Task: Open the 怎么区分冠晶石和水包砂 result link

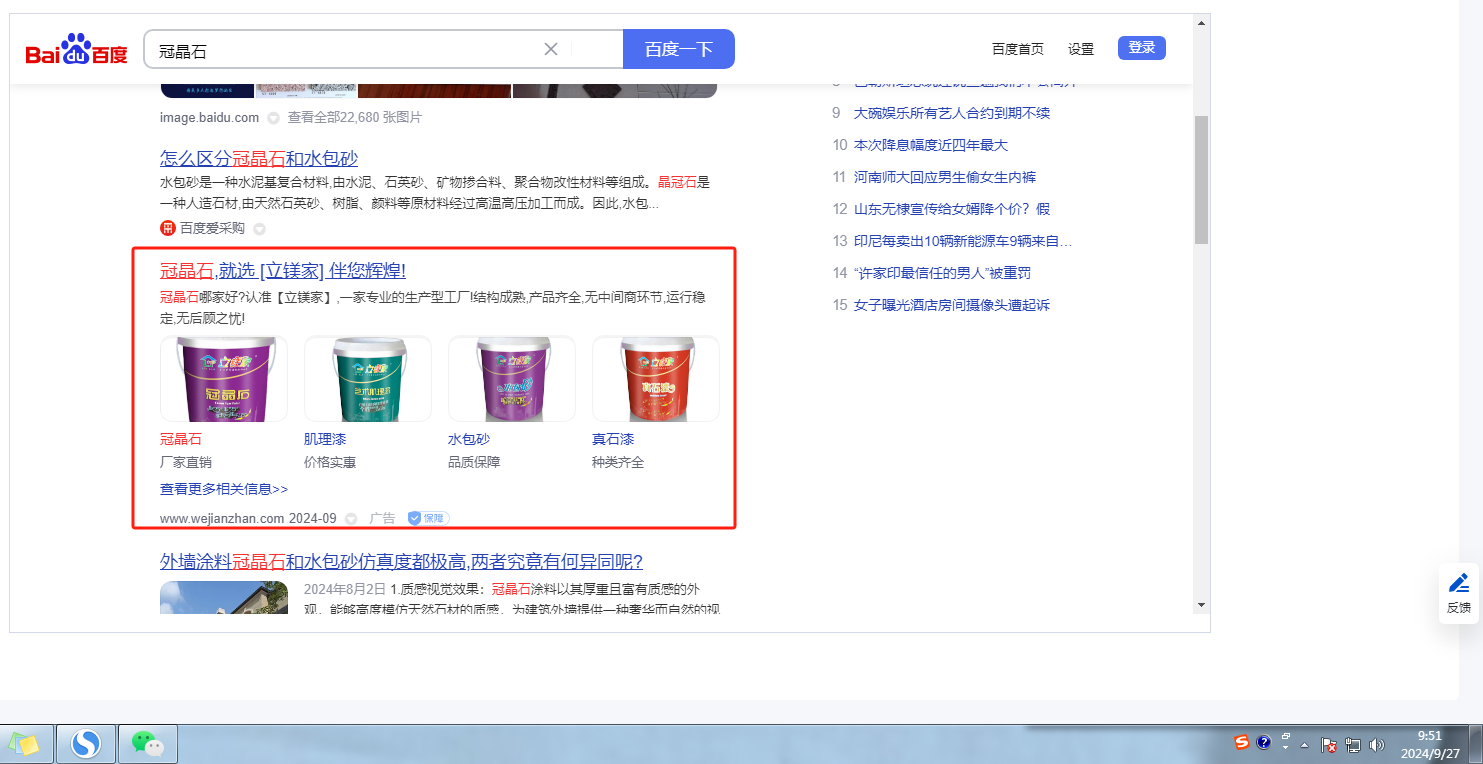Action: (x=259, y=158)
